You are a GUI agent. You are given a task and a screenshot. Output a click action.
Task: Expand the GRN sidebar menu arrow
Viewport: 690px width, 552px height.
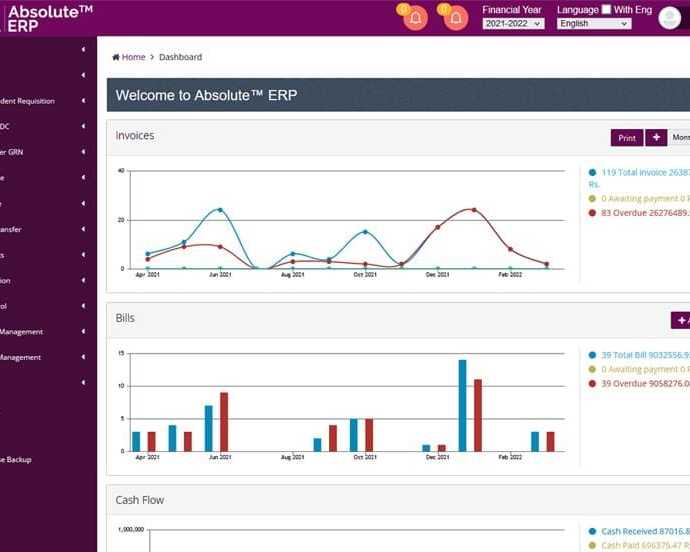[83, 152]
